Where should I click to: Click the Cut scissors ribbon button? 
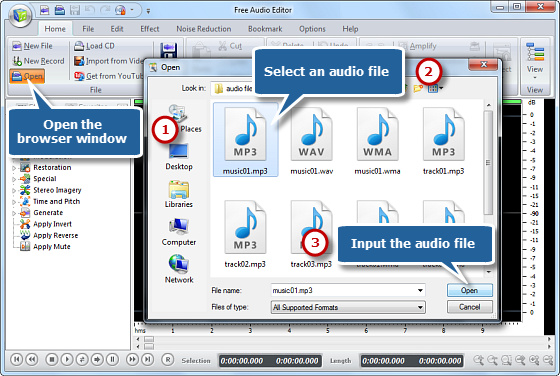[230, 46]
